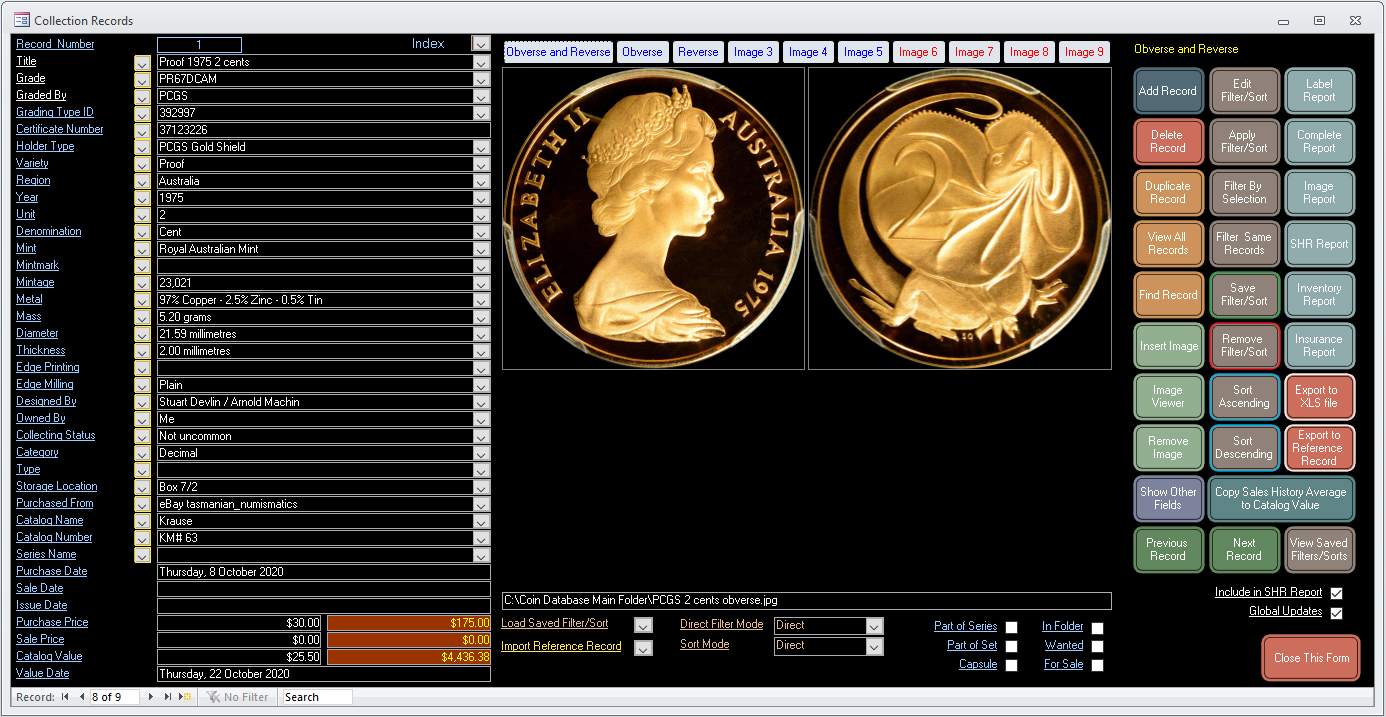Click the coin reverse lizard image
The height and width of the screenshot is (717, 1386).
960,218
